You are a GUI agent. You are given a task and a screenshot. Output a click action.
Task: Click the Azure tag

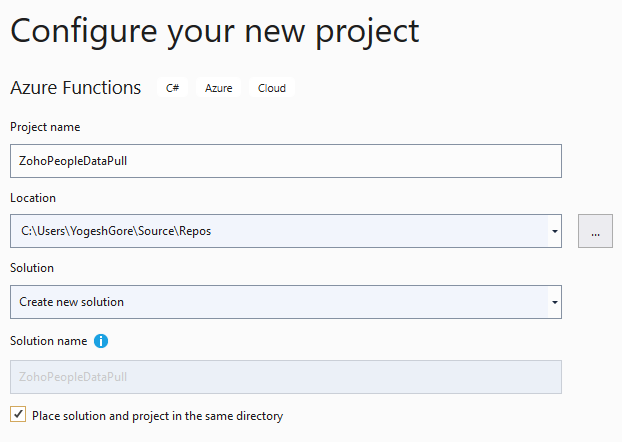(x=219, y=88)
